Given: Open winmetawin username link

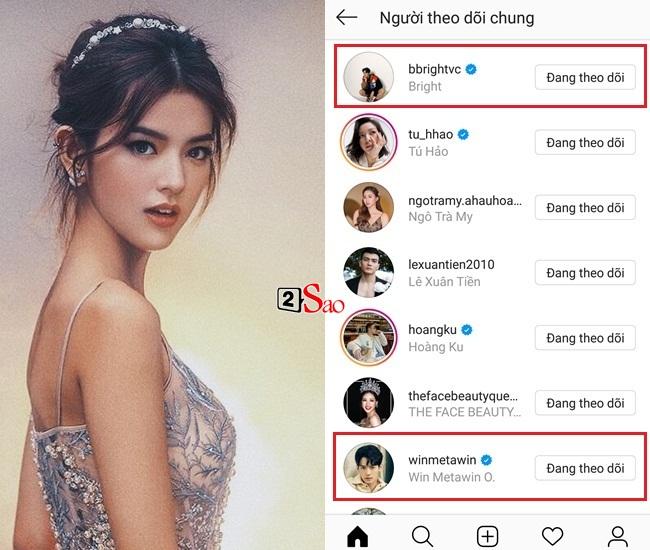Looking at the screenshot, I should click(442, 460).
